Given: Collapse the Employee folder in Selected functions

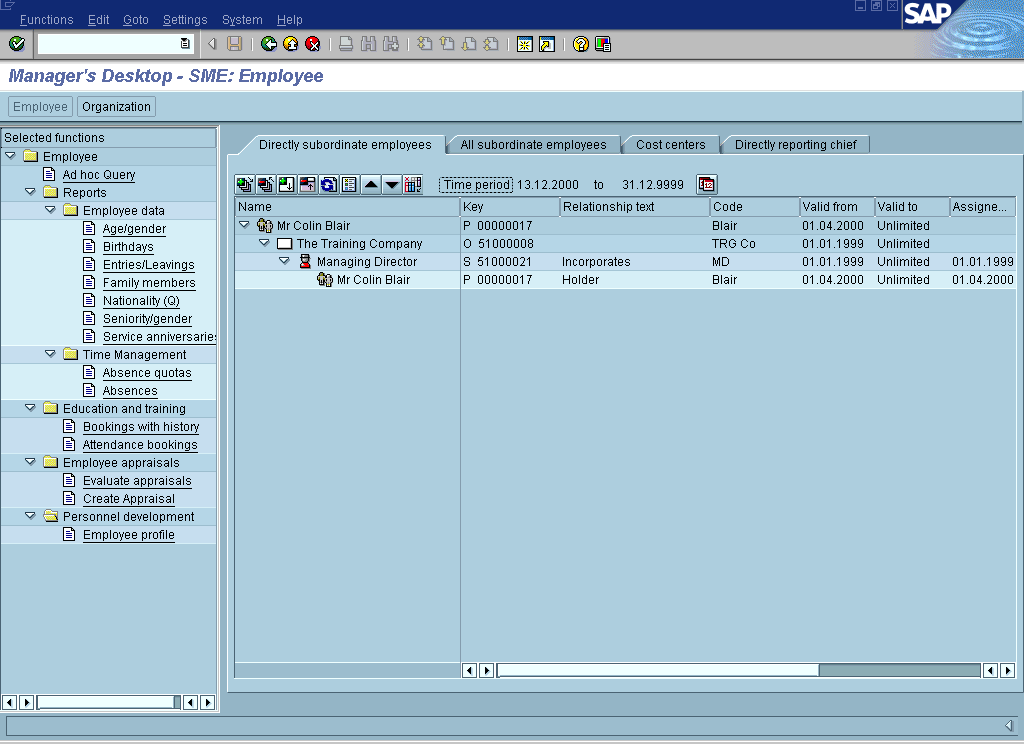Looking at the screenshot, I should pos(10,156).
